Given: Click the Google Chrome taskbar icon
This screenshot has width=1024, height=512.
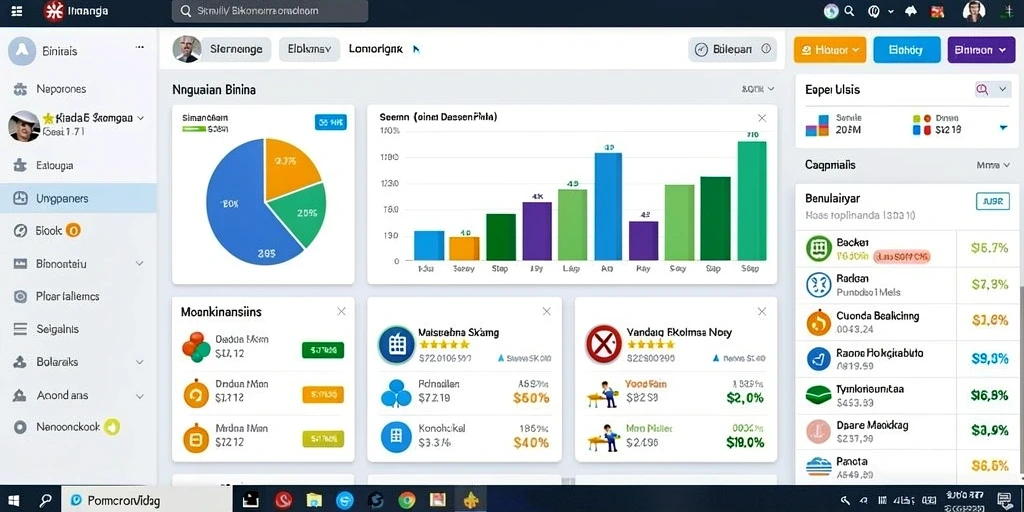Looking at the screenshot, I should click(x=407, y=500).
